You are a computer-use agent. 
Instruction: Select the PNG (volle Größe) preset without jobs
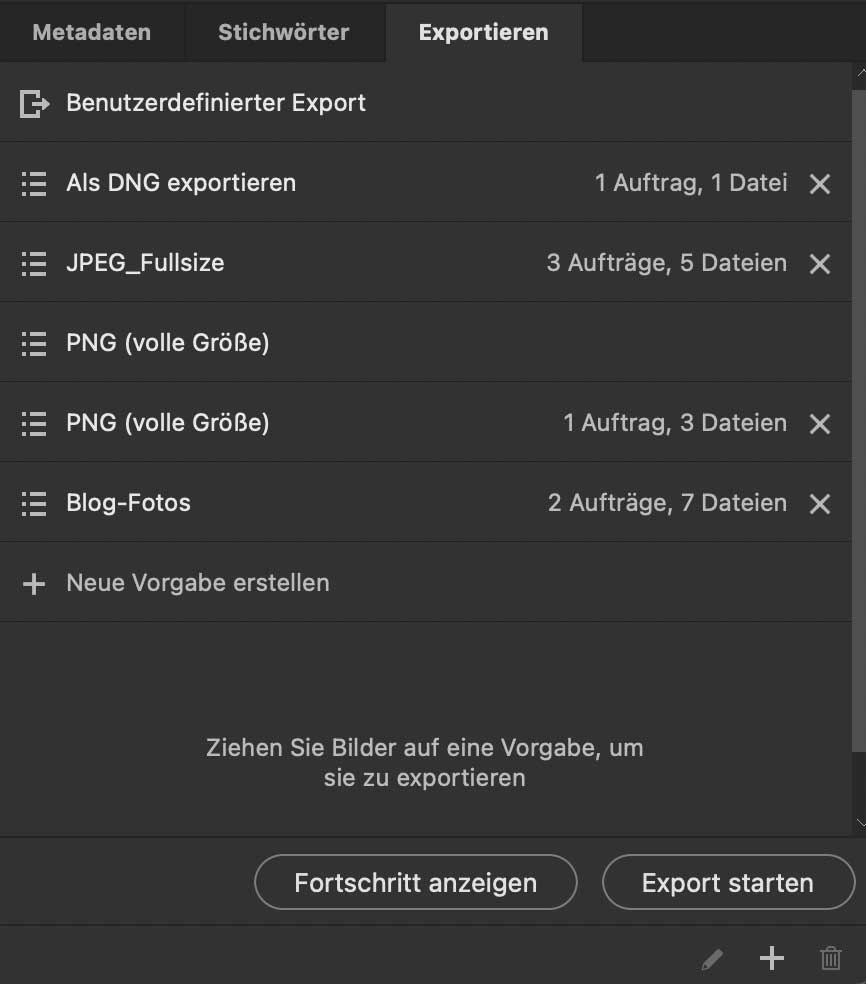click(168, 343)
